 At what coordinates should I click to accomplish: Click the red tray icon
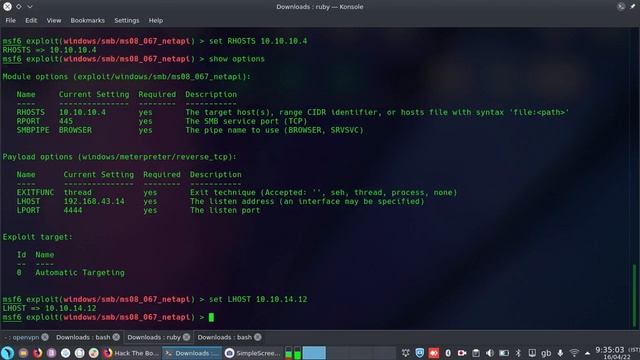tap(433, 353)
